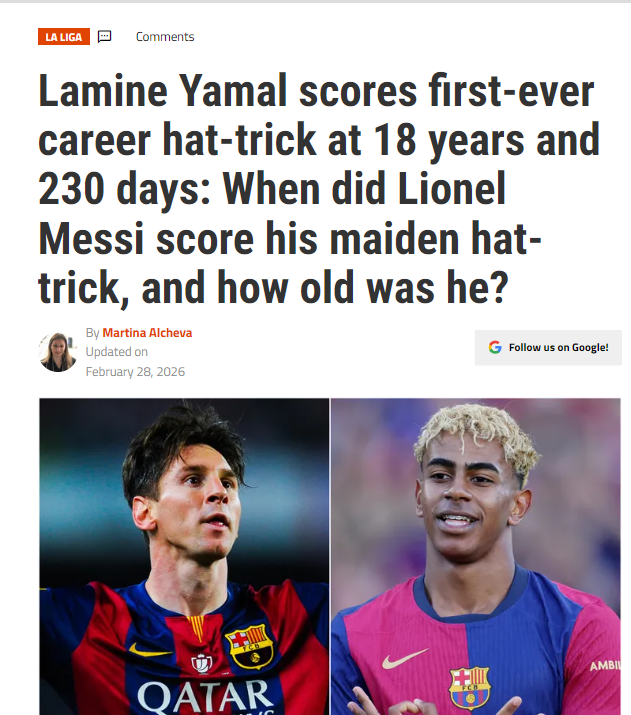
Task: Open the Messi photo on the left
Action: tap(184, 556)
